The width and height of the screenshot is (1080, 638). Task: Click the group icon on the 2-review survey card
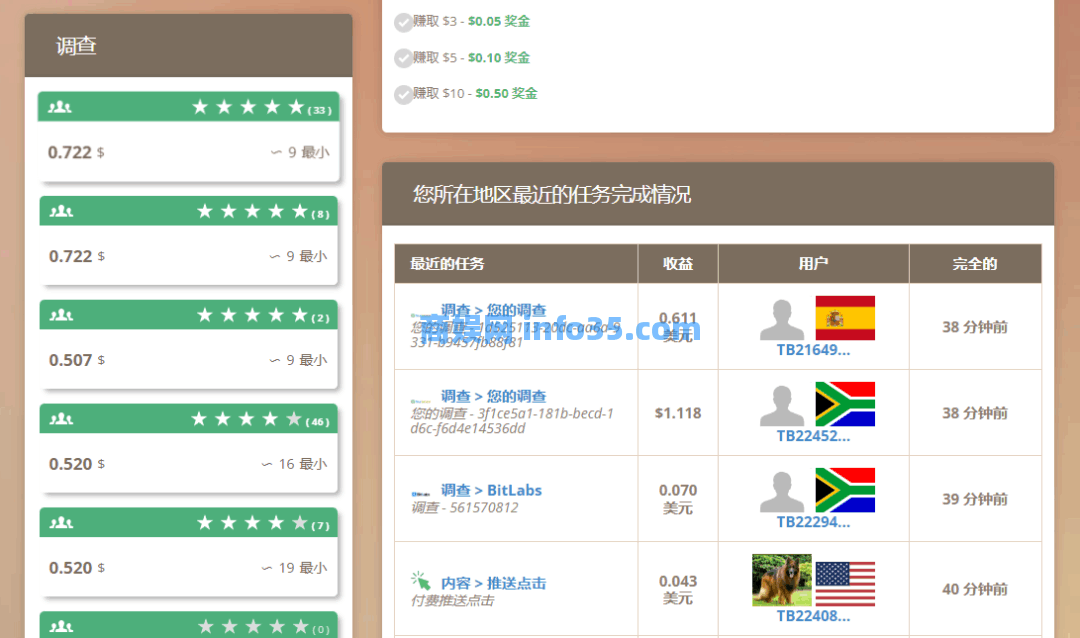61,315
